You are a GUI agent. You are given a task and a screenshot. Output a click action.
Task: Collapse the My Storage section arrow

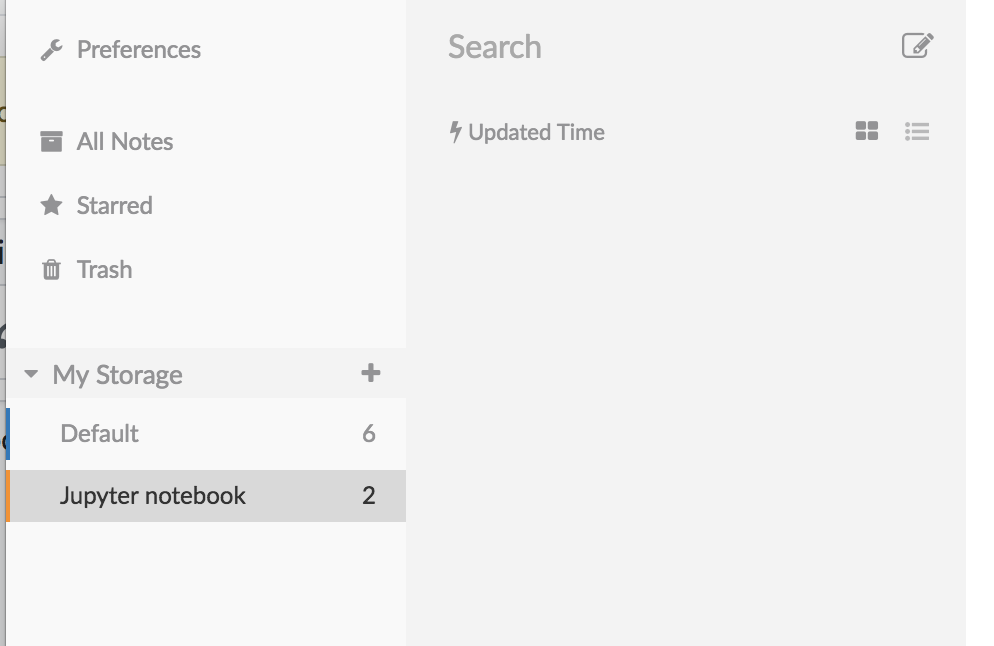30,374
